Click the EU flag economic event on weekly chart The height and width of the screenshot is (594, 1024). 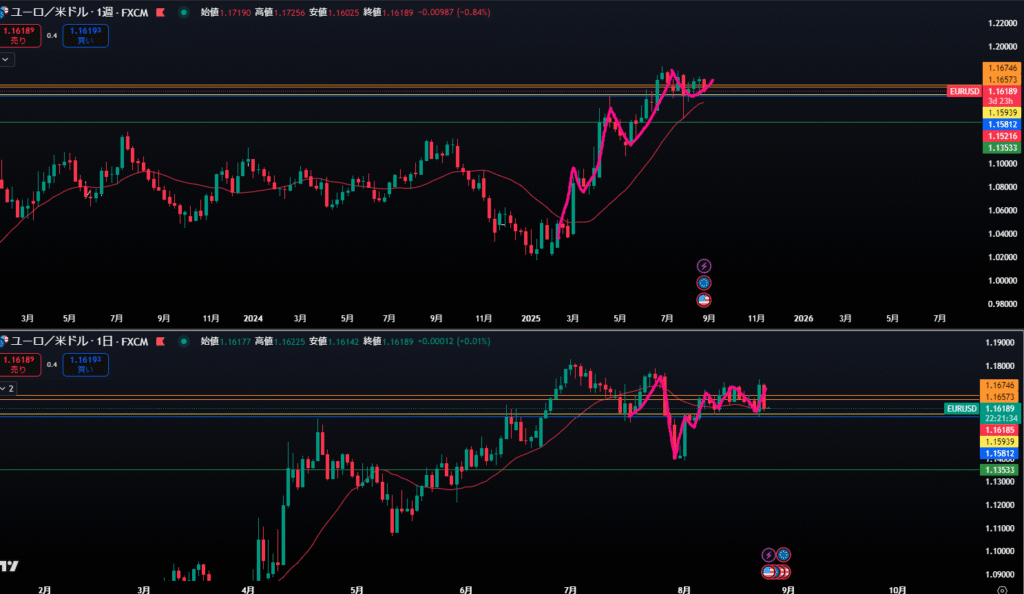pos(703,283)
